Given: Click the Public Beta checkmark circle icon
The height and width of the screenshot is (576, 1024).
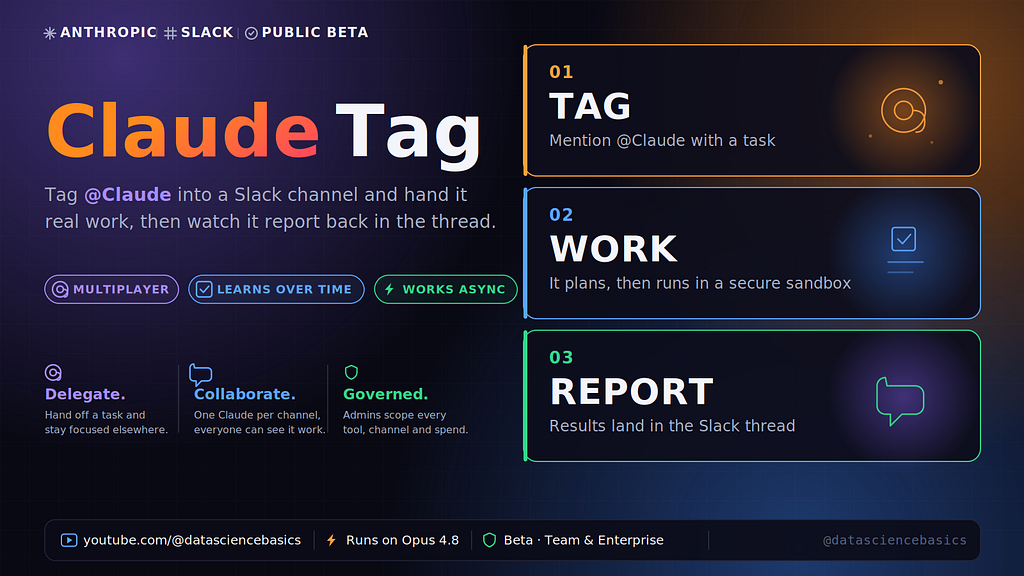Looking at the screenshot, I should [251, 33].
